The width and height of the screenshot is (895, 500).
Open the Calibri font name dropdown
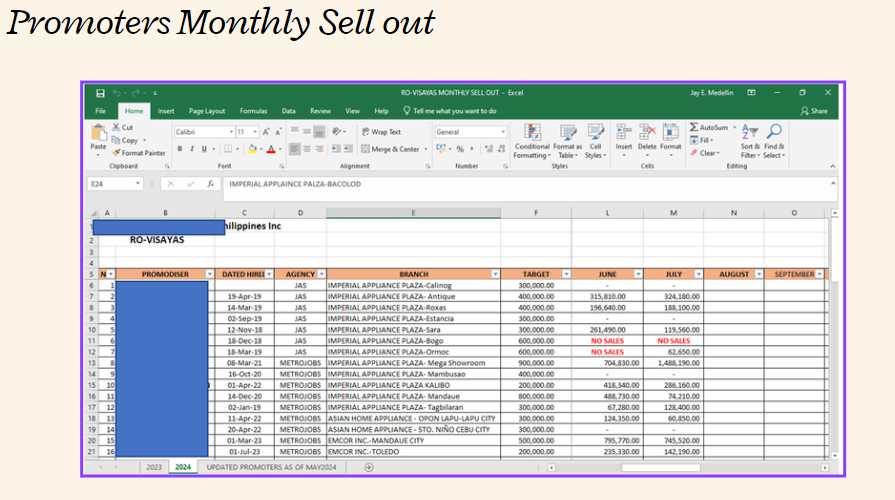coord(231,132)
